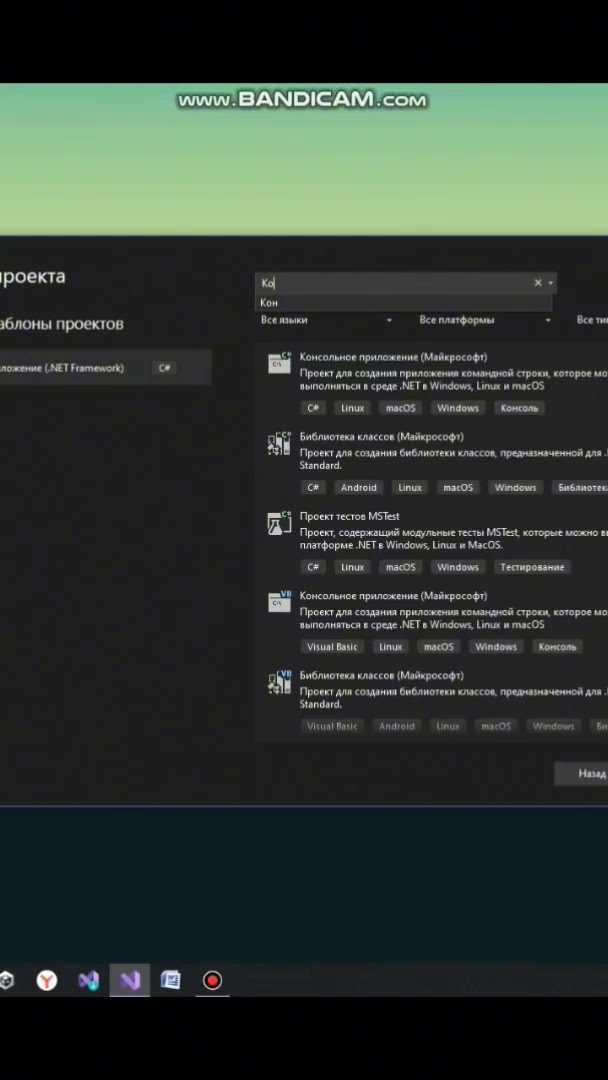608x1080 pixels.
Task: Clear the search box with the X icon
Action: point(538,282)
